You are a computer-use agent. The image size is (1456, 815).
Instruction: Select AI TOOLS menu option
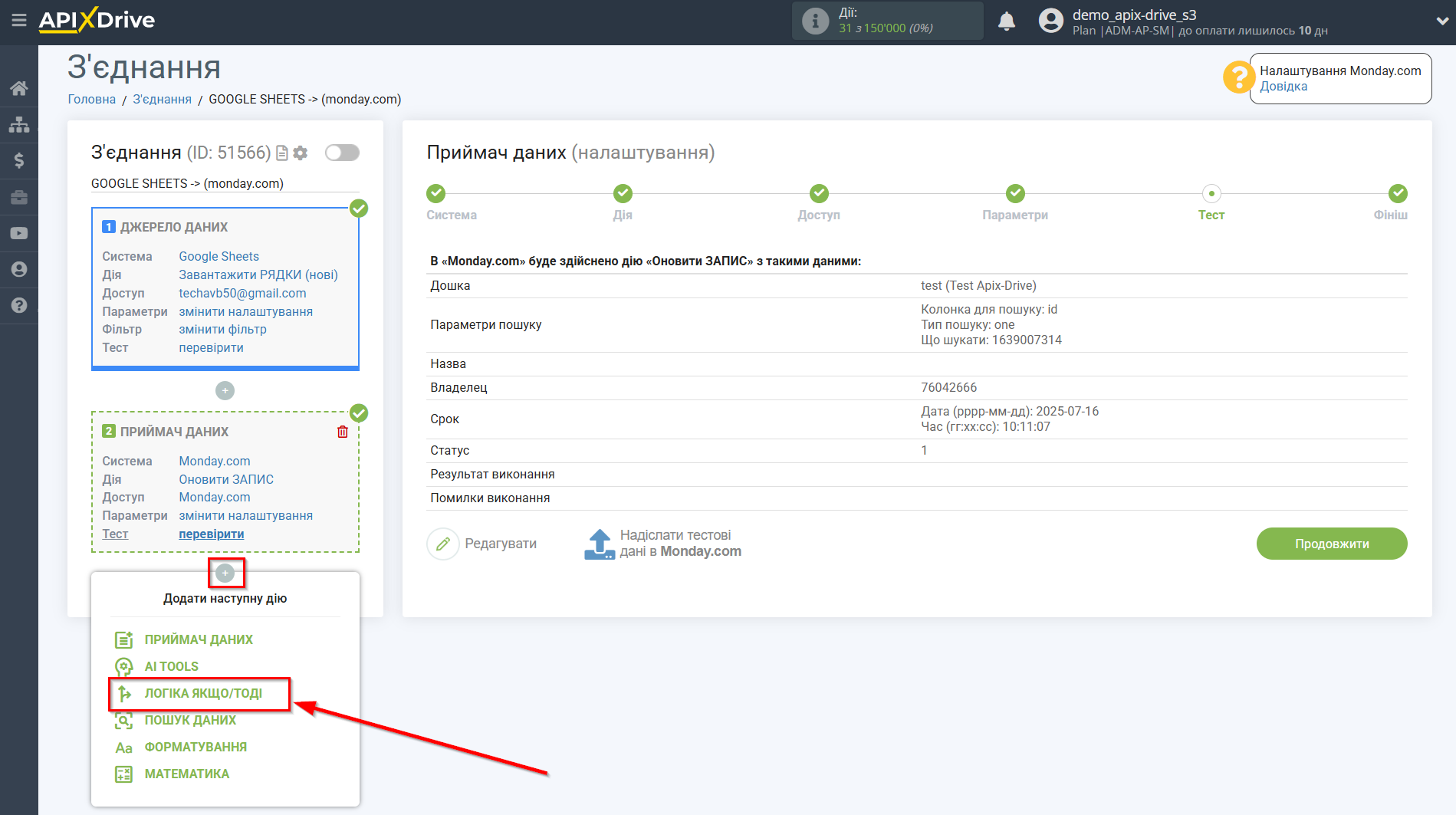click(172, 666)
